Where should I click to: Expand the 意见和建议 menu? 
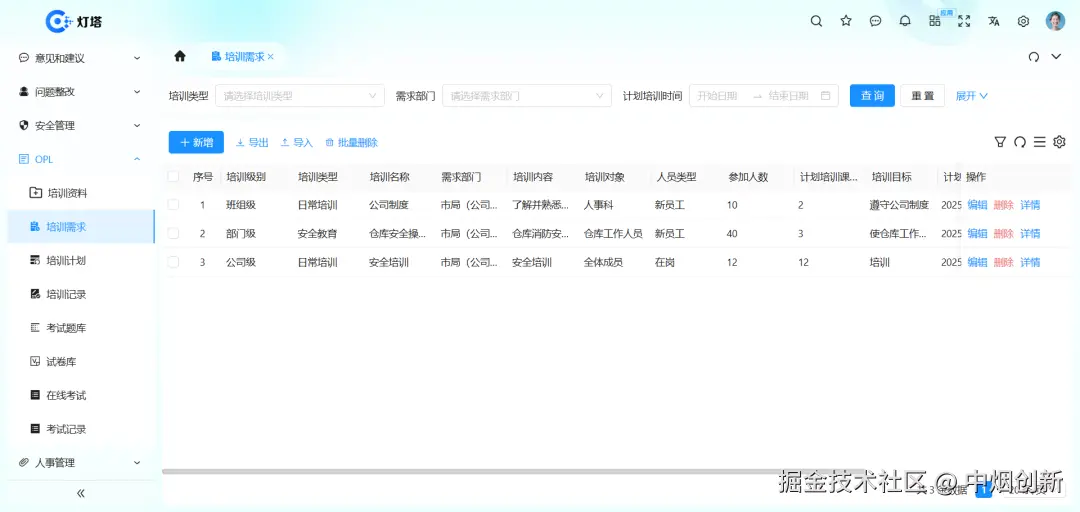pyautogui.click(x=81, y=59)
